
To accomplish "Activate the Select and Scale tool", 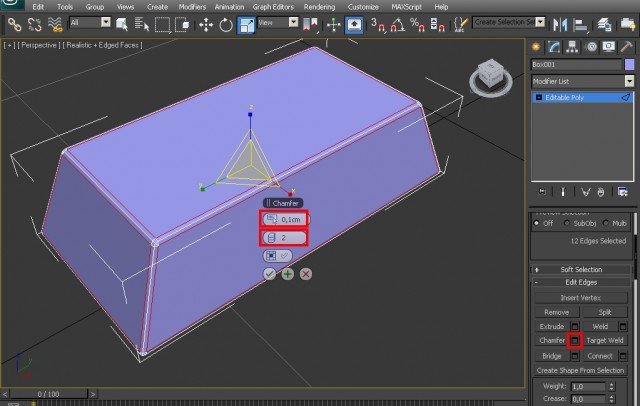I will [x=246, y=25].
